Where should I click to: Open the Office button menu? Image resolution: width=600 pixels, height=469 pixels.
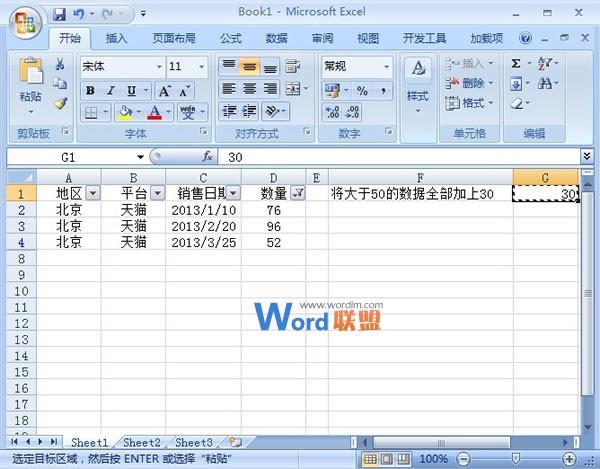[22, 18]
